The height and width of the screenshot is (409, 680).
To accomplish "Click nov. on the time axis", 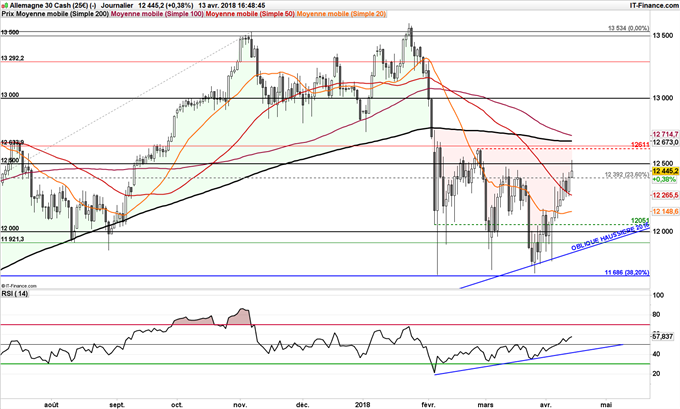I will tap(240, 405).
